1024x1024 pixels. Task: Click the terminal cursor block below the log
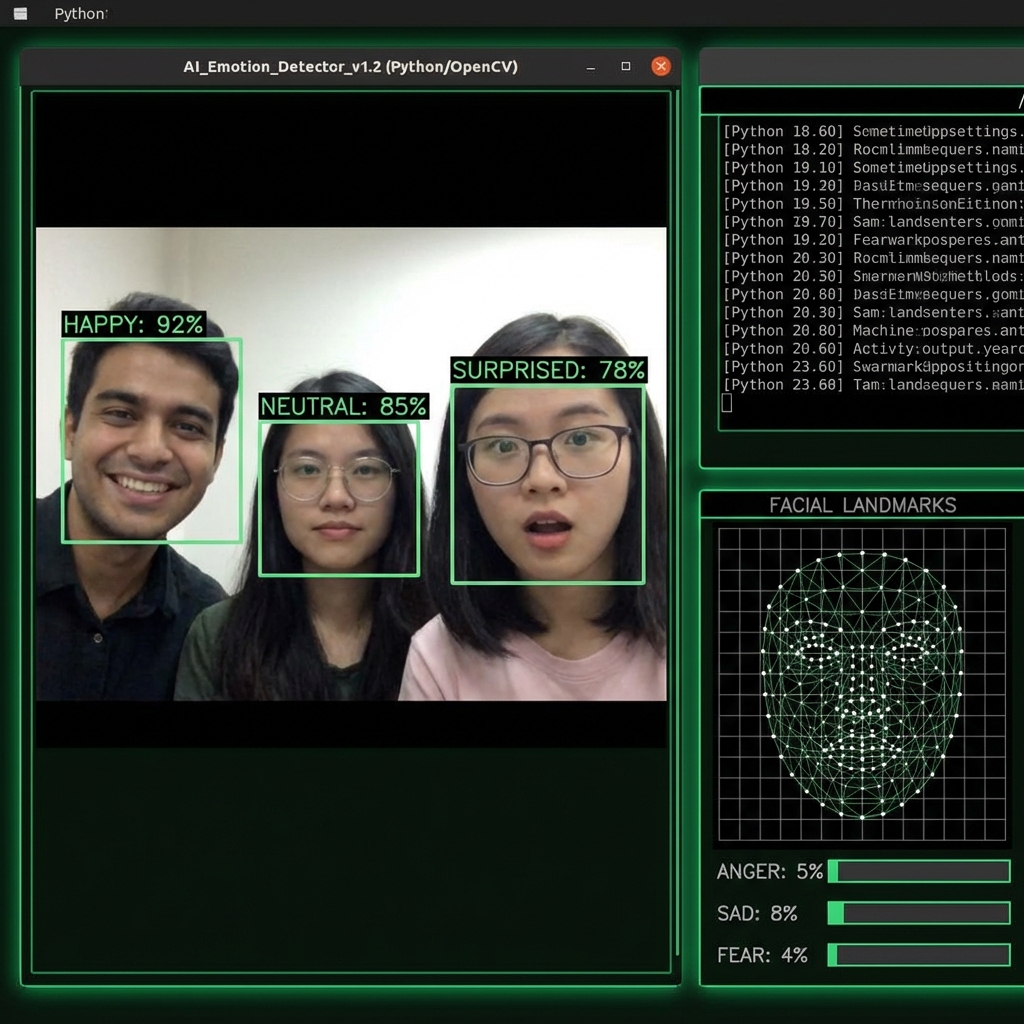[727, 403]
